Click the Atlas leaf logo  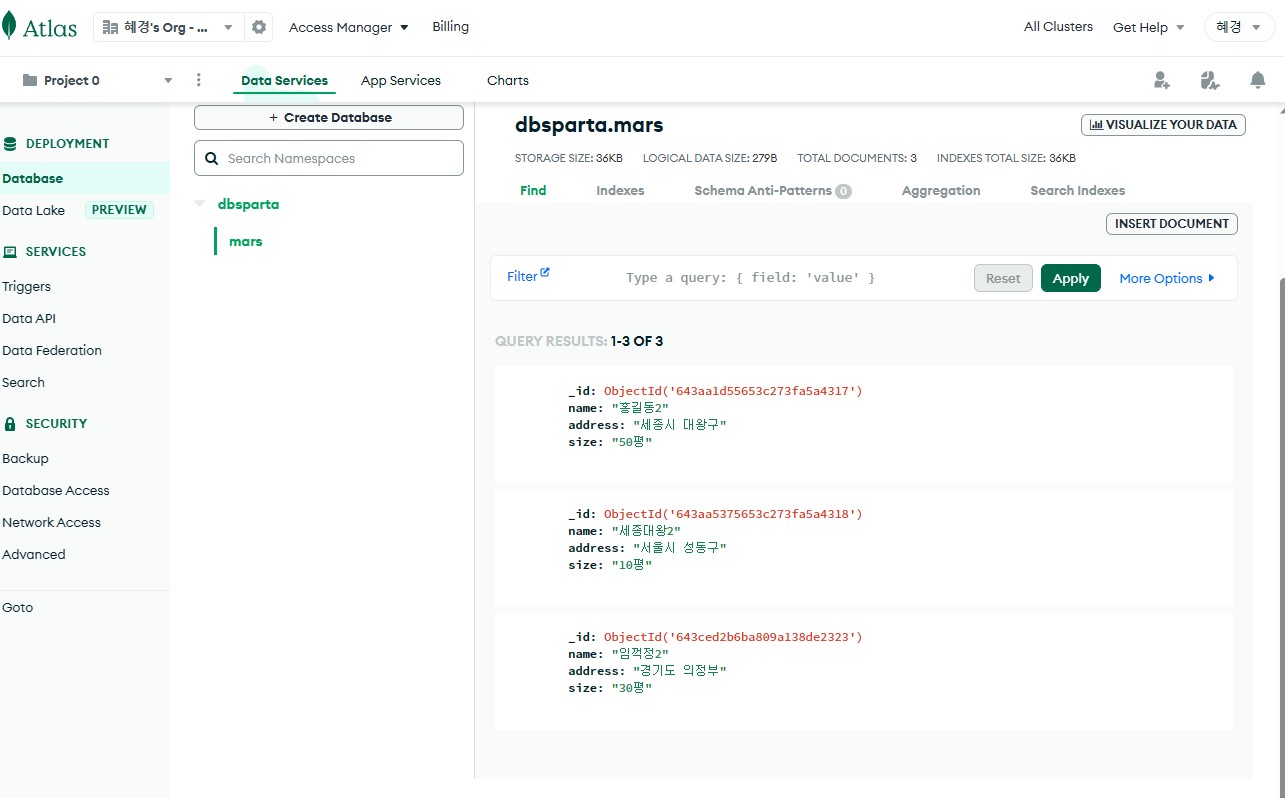click(x=9, y=27)
